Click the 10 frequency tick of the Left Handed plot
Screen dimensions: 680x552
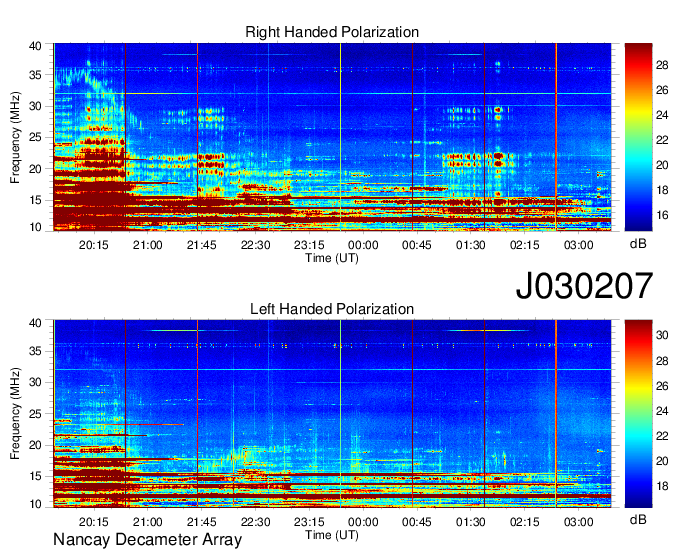[x=35, y=504]
